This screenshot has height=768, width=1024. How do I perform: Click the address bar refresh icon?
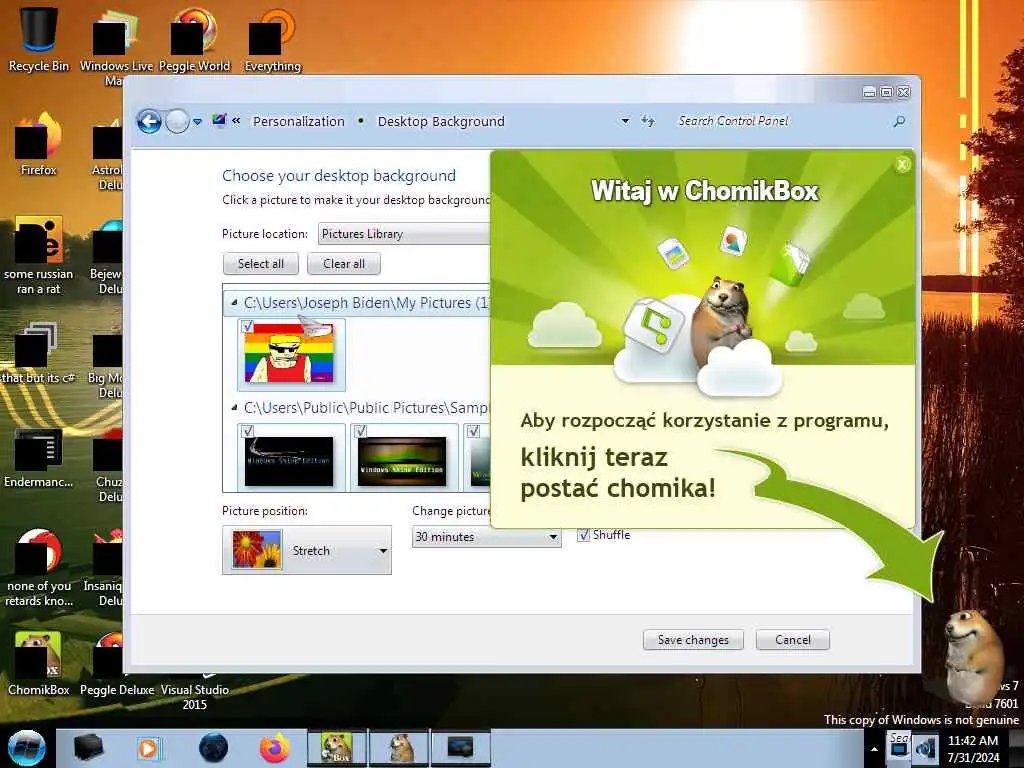[x=647, y=121]
